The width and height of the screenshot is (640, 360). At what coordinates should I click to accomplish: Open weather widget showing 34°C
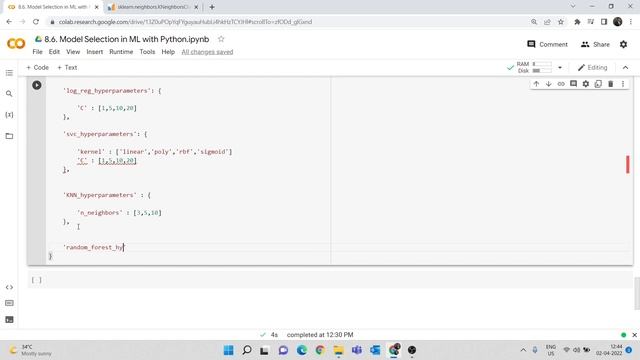[x=31, y=350]
